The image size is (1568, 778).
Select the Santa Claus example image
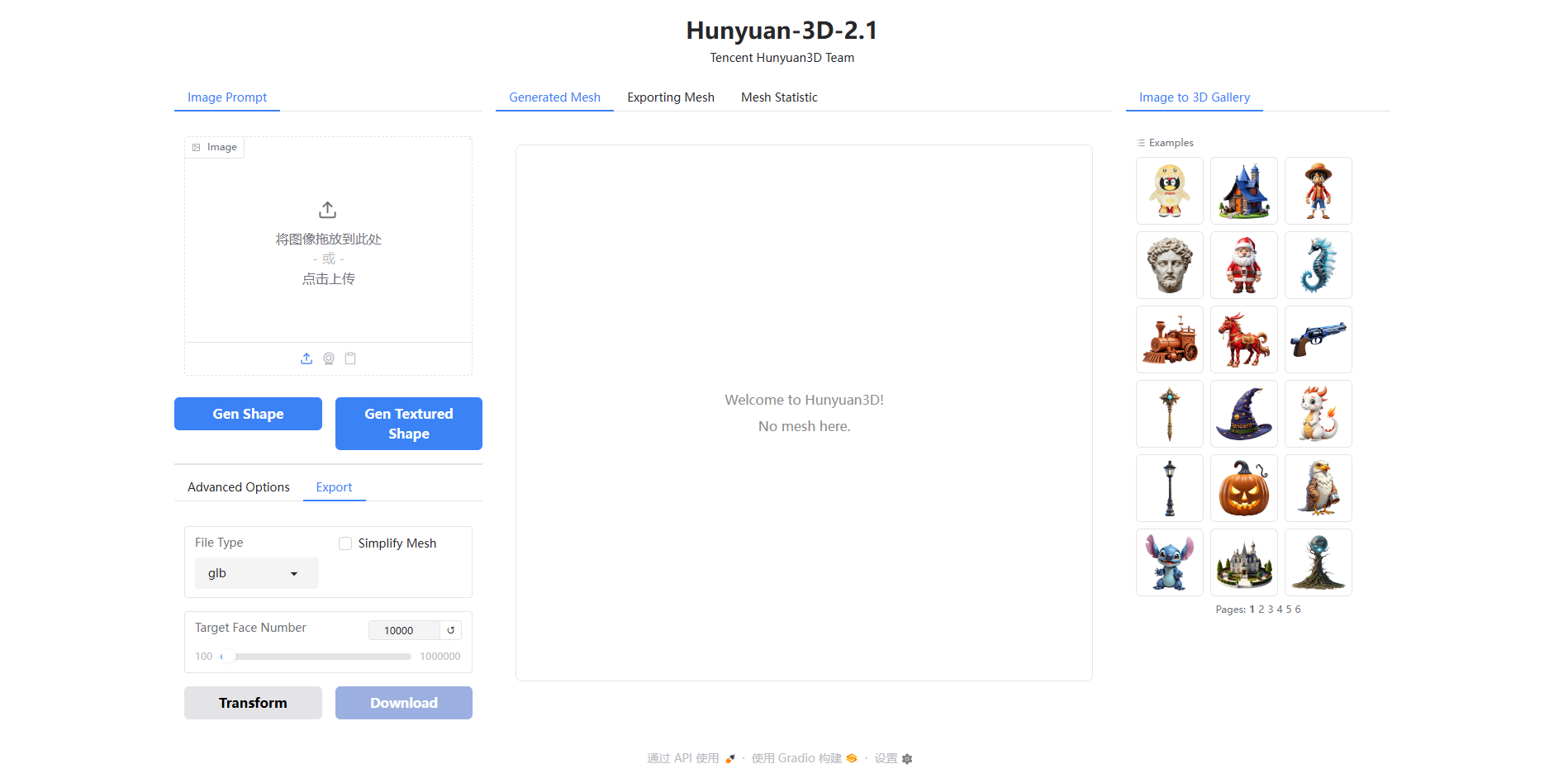coord(1244,265)
